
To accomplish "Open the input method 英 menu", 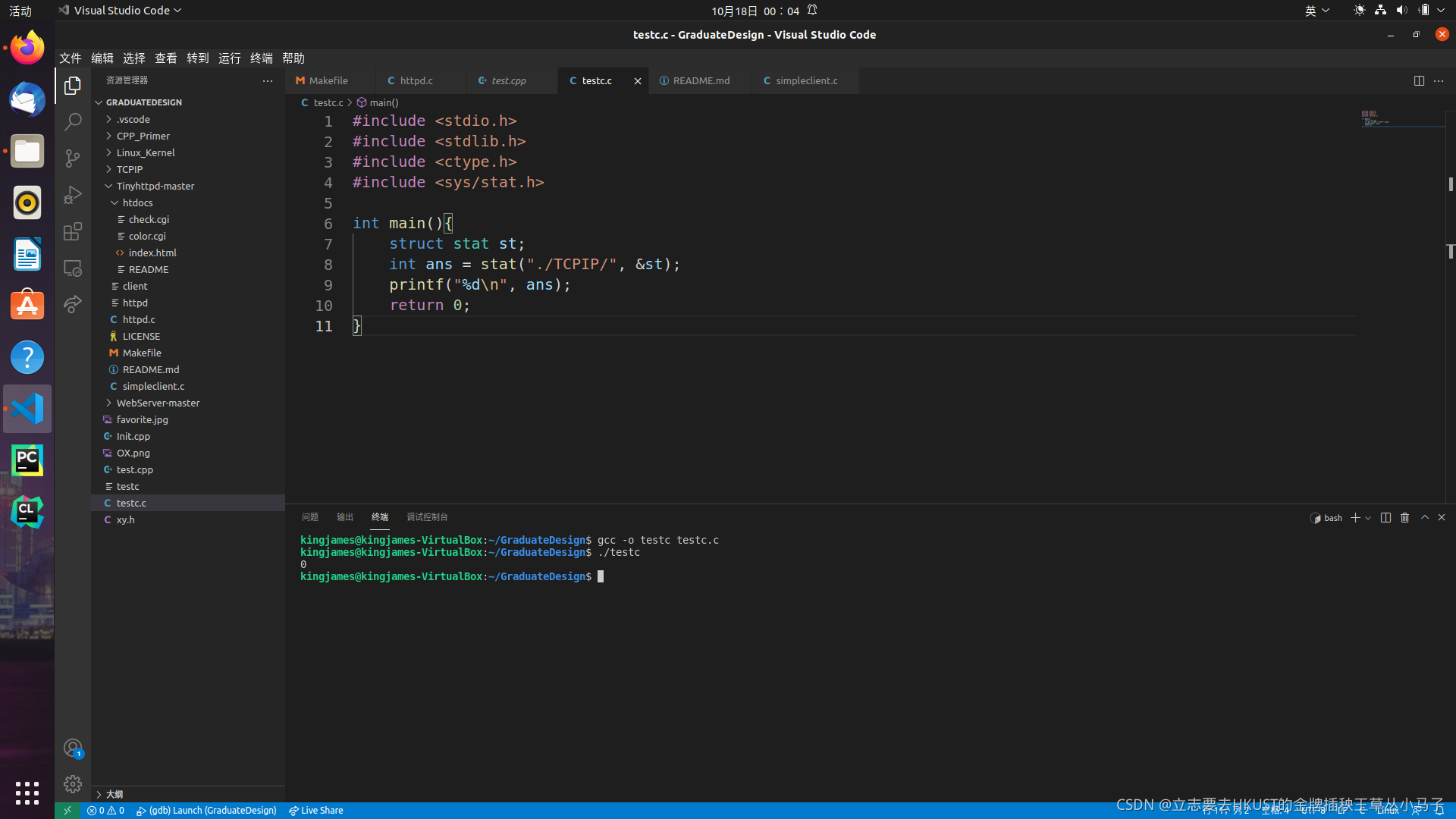I will click(x=1316, y=11).
